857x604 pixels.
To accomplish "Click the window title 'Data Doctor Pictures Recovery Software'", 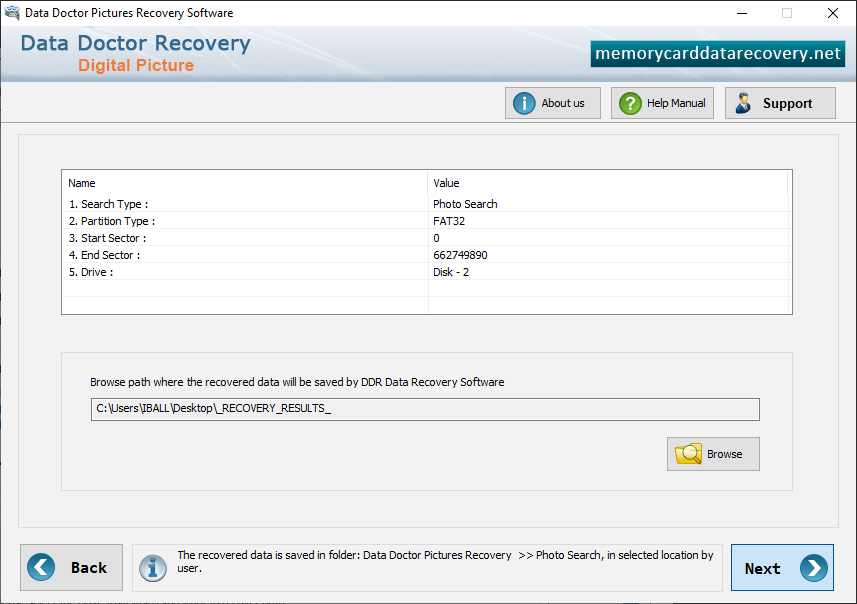I will click(x=129, y=13).
